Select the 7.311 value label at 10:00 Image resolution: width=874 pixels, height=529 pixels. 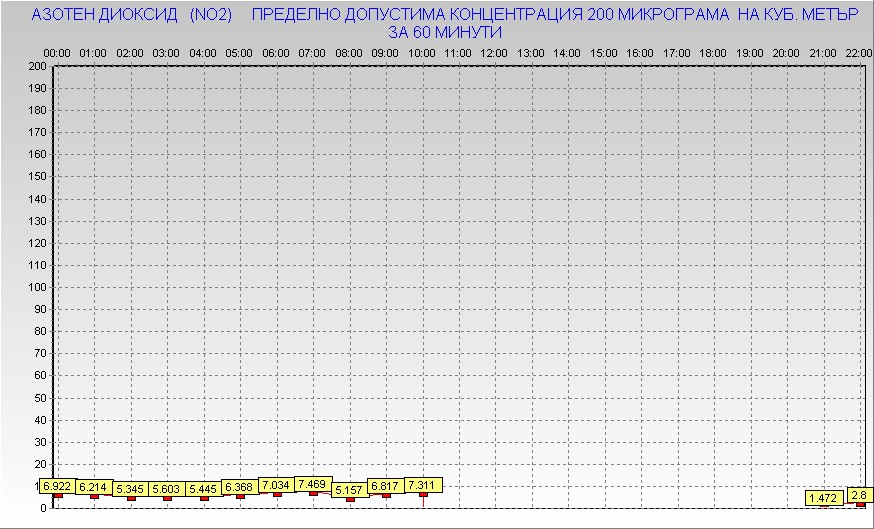tap(423, 485)
